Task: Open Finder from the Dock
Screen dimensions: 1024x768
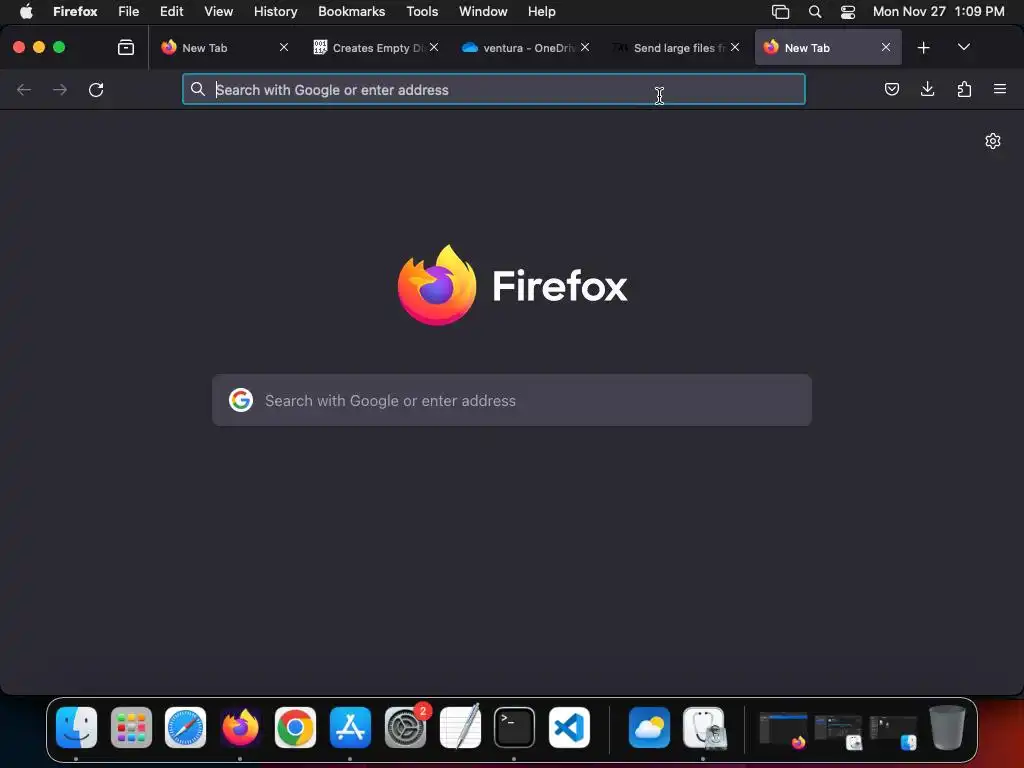Action: point(76,727)
